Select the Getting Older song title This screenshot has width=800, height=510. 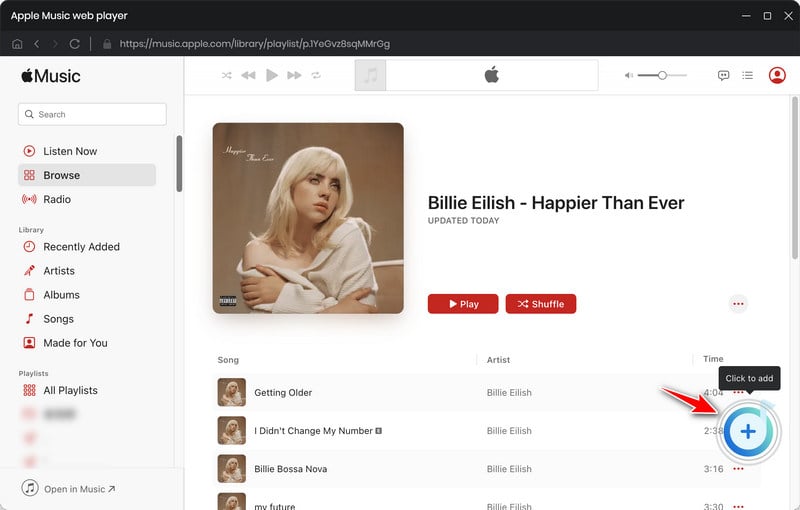[283, 392]
